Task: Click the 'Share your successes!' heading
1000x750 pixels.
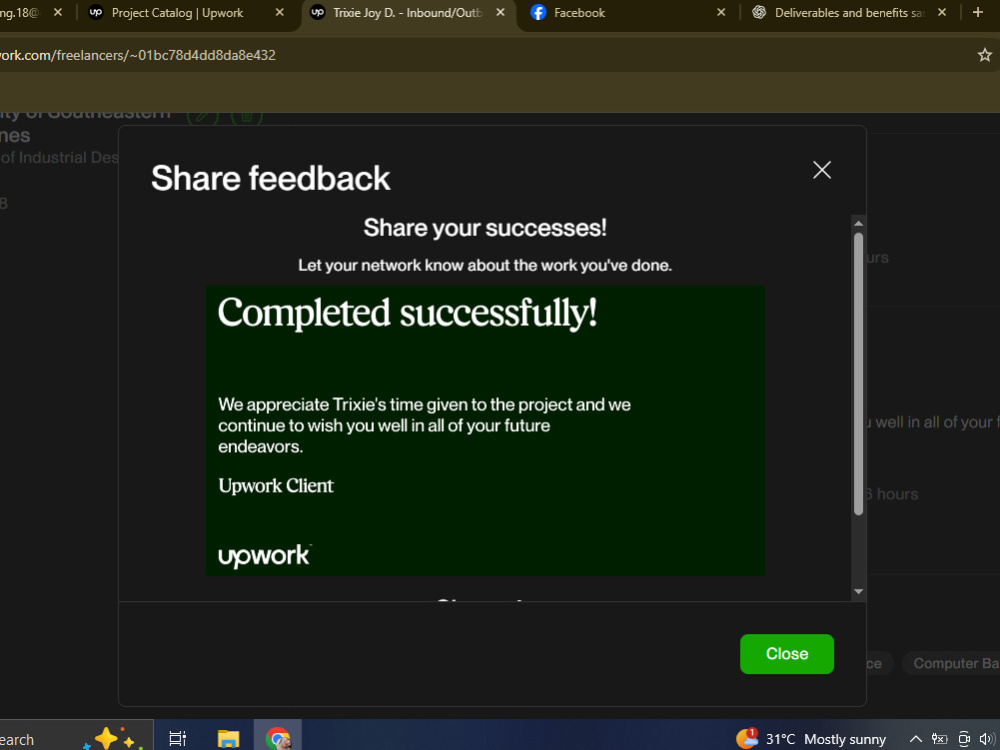Action: click(x=485, y=228)
